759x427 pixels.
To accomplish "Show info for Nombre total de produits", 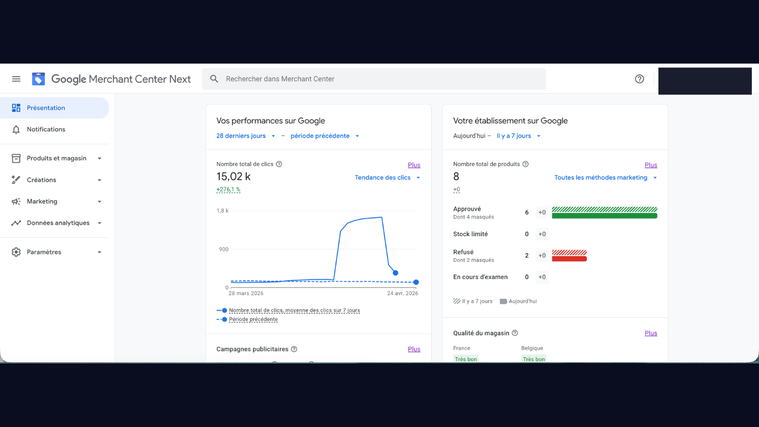I will point(526,164).
